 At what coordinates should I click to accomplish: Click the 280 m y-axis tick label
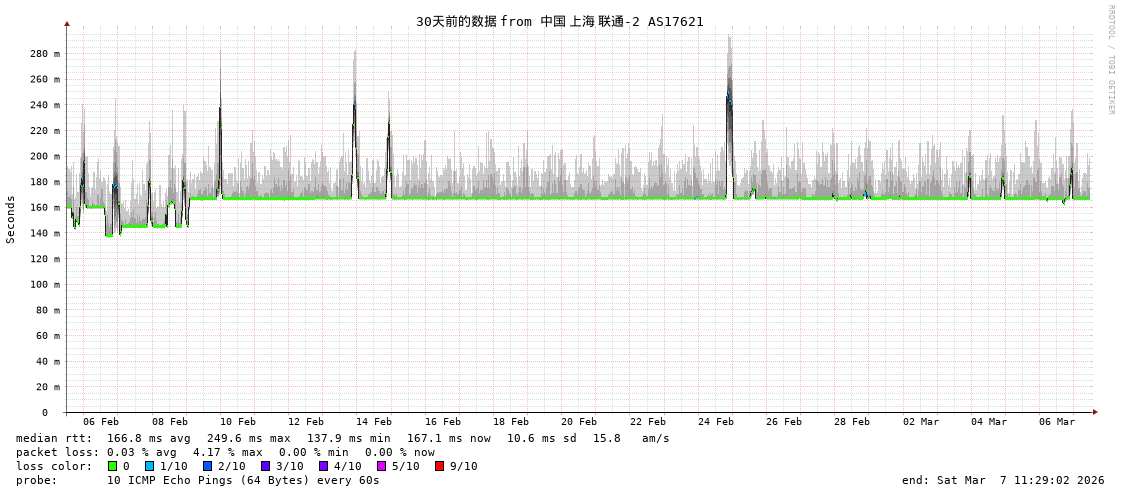coord(44,54)
